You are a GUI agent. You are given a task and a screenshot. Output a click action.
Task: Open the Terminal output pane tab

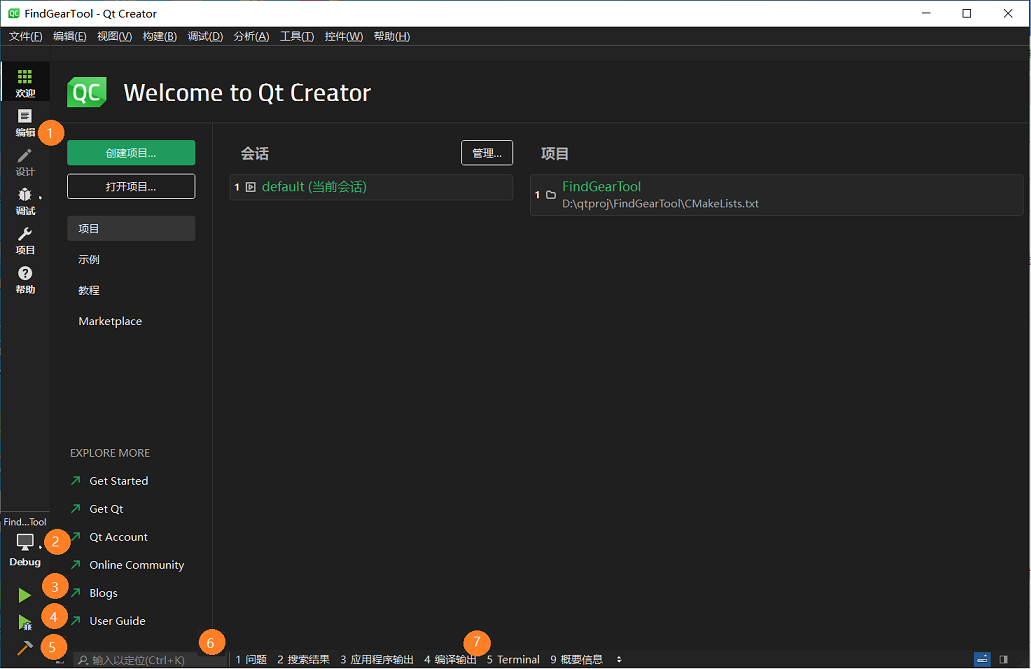coord(514,659)
